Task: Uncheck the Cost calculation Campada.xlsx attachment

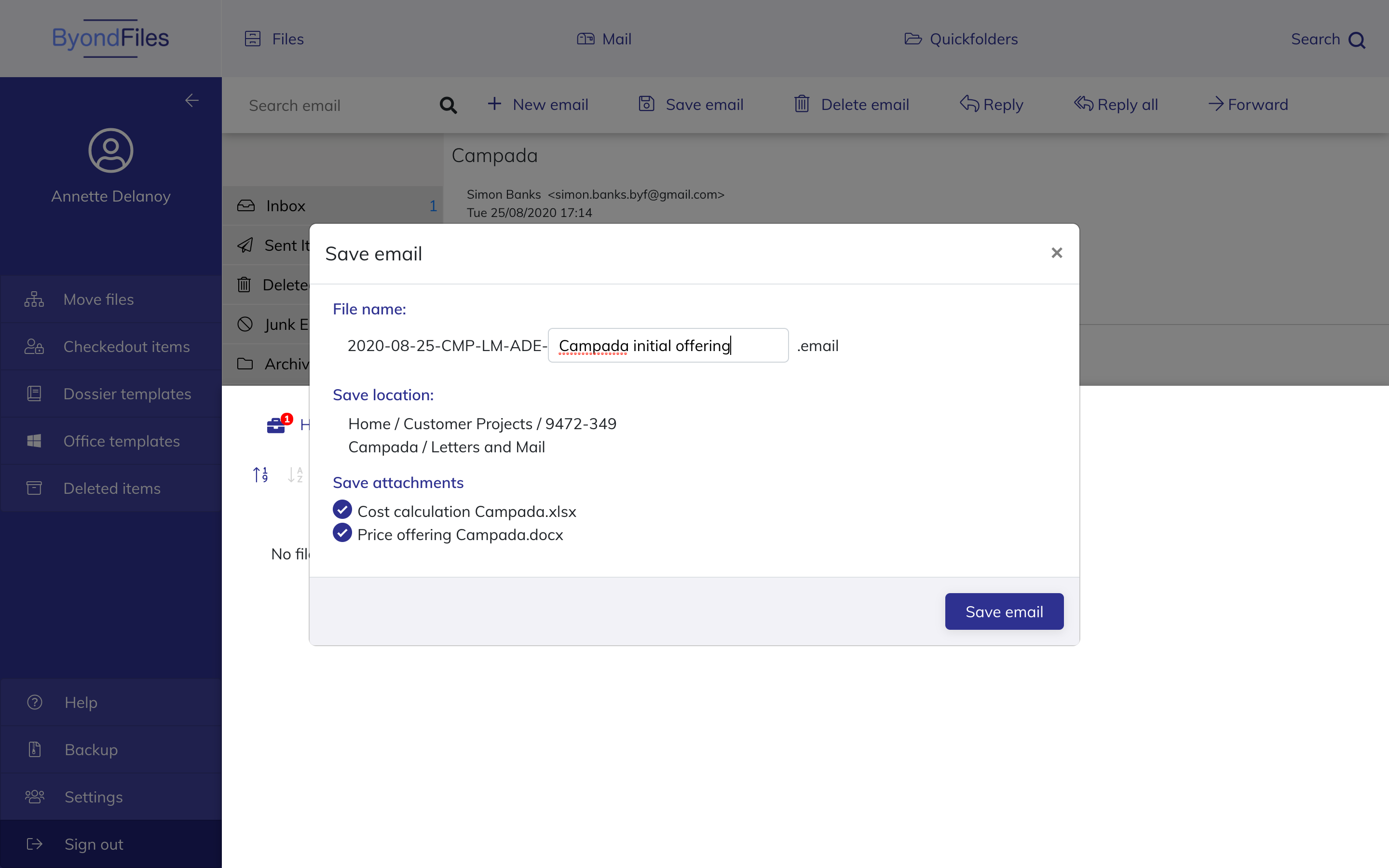Action: tap(342, 509)
